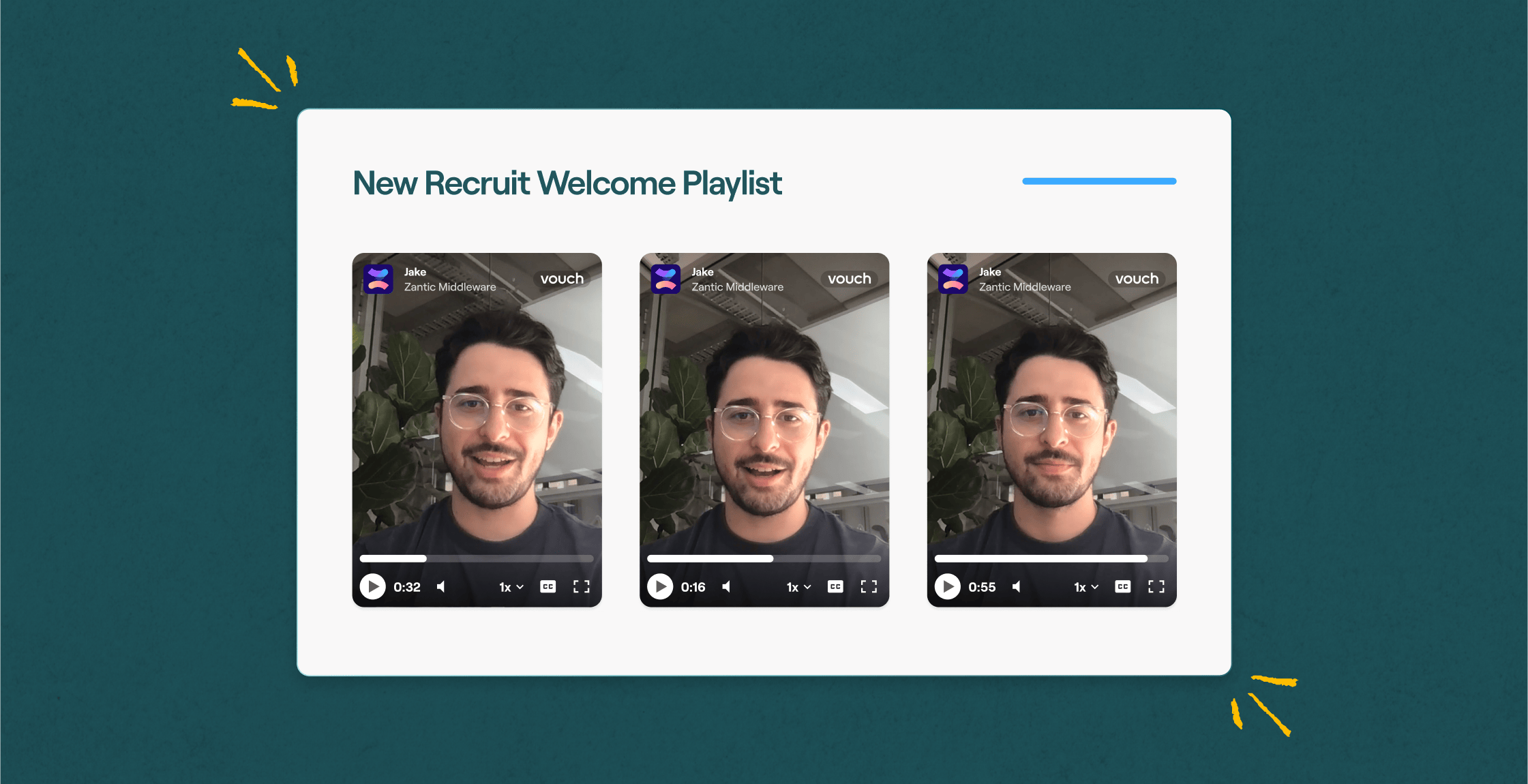Click the 0:55 timestamp
Image resolution: width=1528 pixels, height=784 pixels.
click(x=982, y=587)
